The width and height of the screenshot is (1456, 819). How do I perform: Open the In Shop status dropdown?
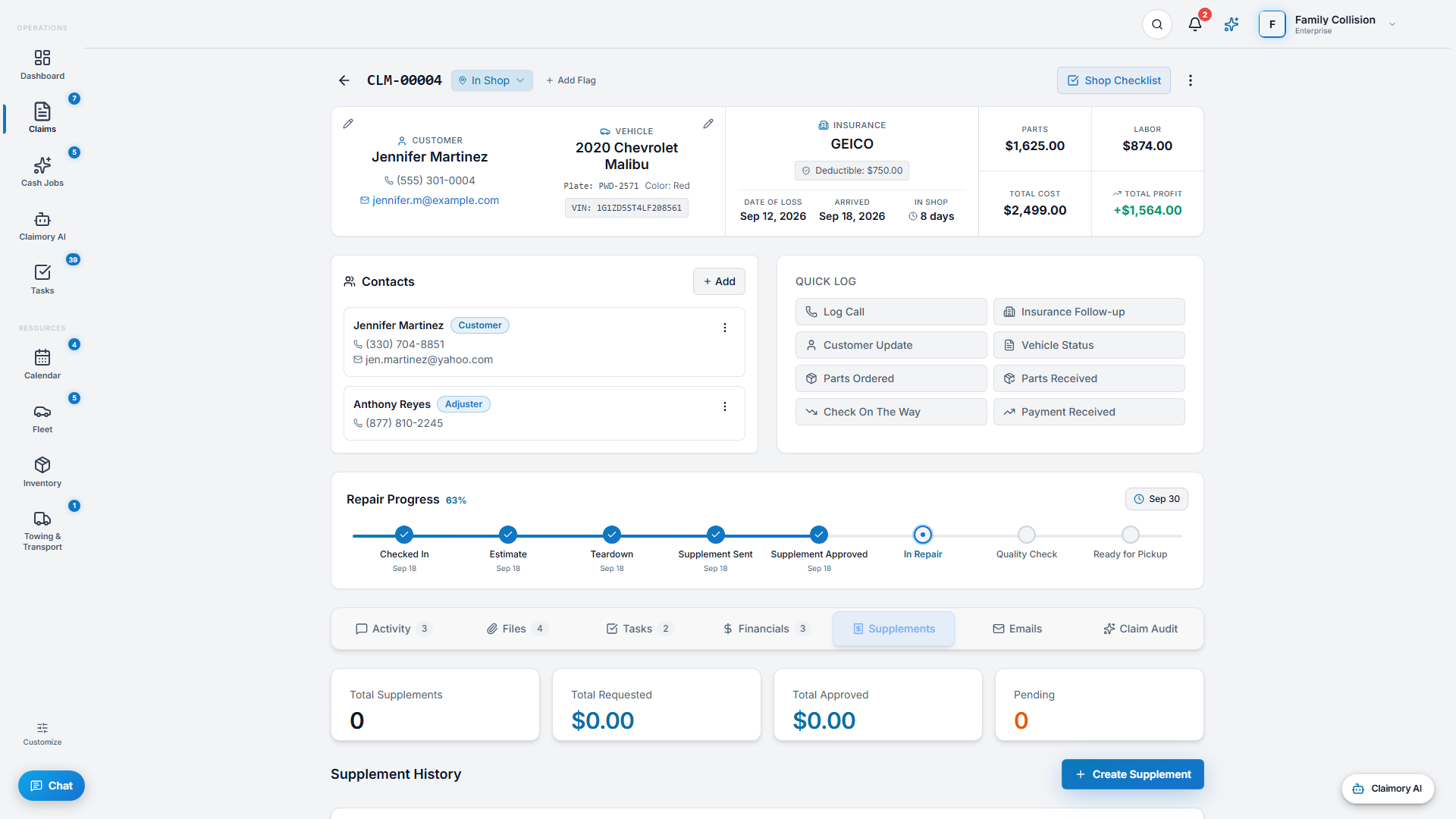[x=491, y=80]
